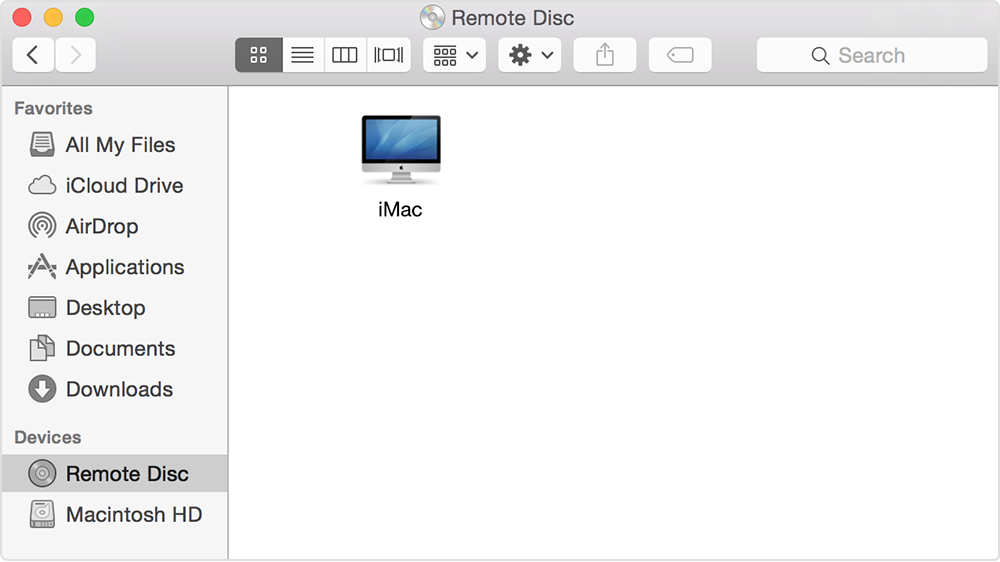Go back with the left arrow button
The image size is (1000, 562).
point(33,55)
